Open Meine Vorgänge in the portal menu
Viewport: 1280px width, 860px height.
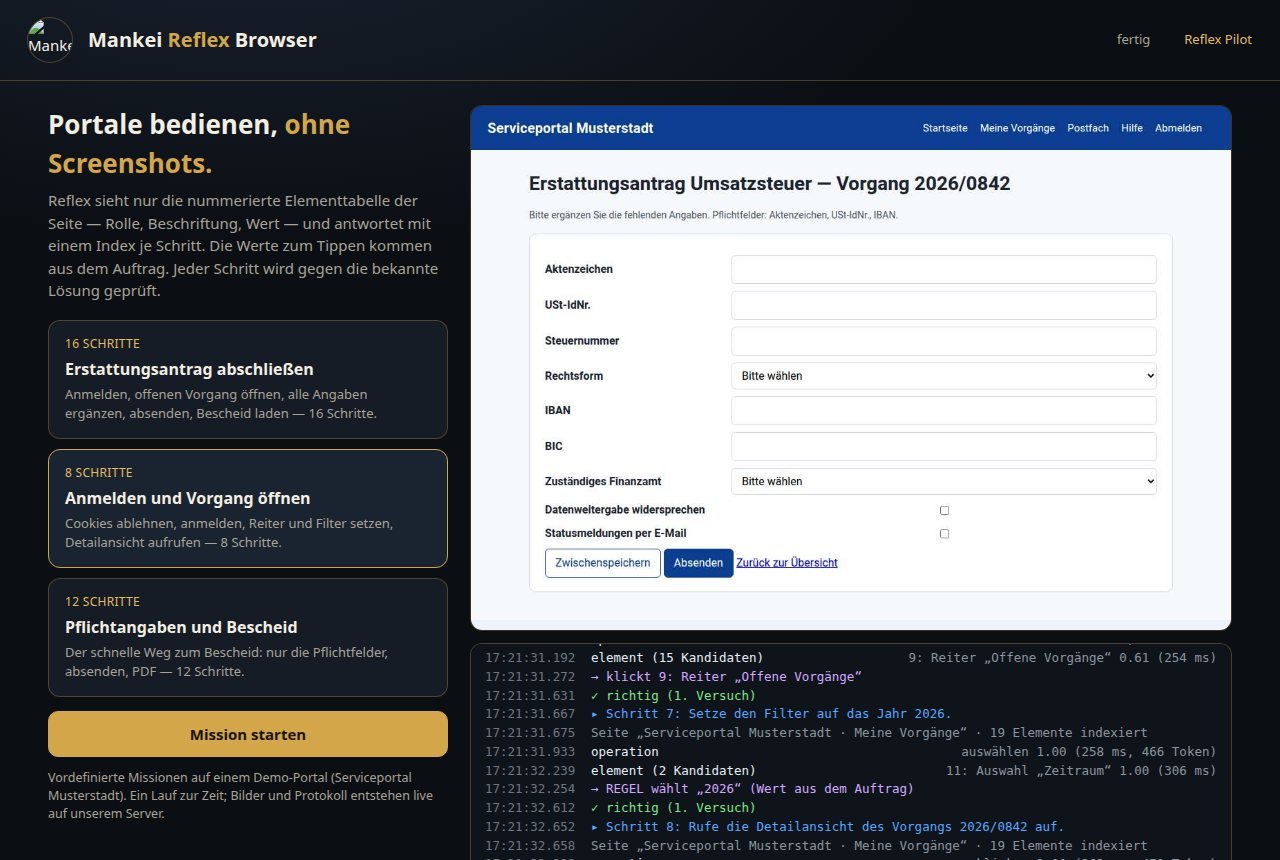1017,128
